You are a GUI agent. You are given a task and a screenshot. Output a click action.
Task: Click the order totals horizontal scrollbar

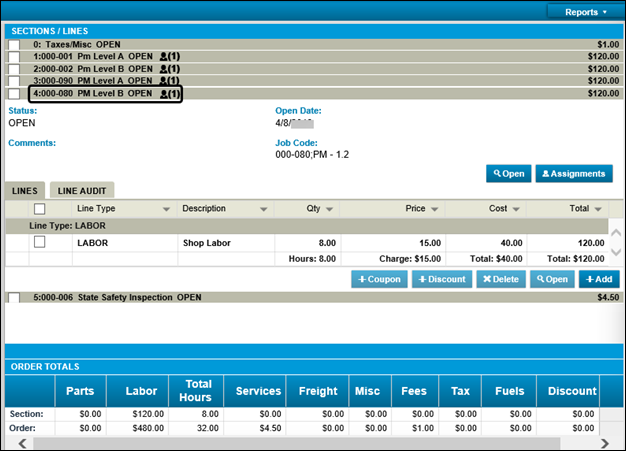point(312,443)
